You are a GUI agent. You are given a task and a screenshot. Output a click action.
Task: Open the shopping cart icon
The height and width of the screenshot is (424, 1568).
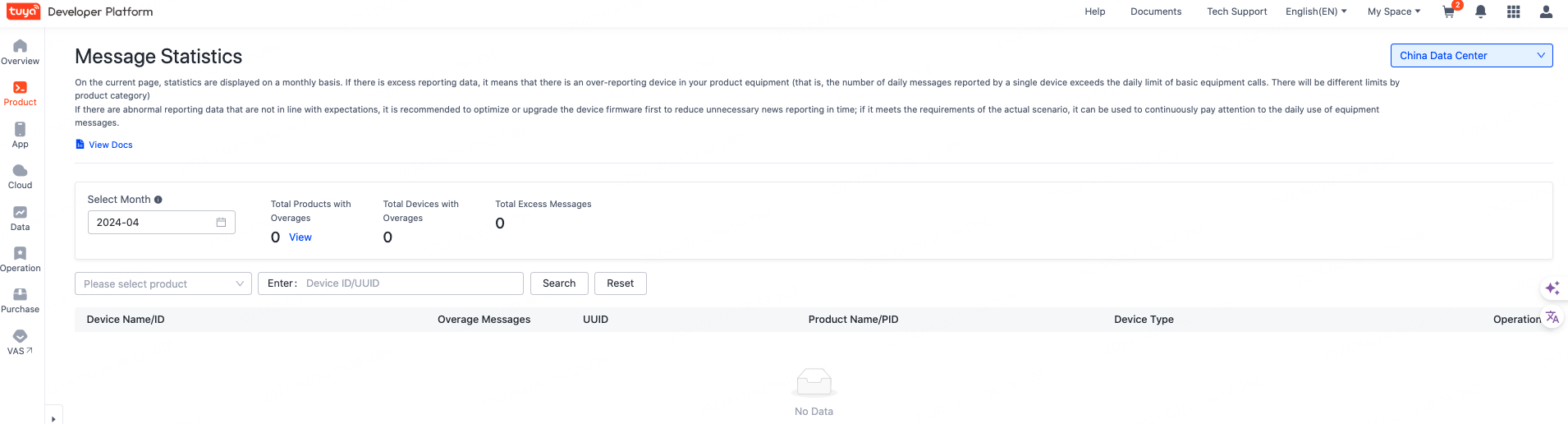click(1449, 12)
